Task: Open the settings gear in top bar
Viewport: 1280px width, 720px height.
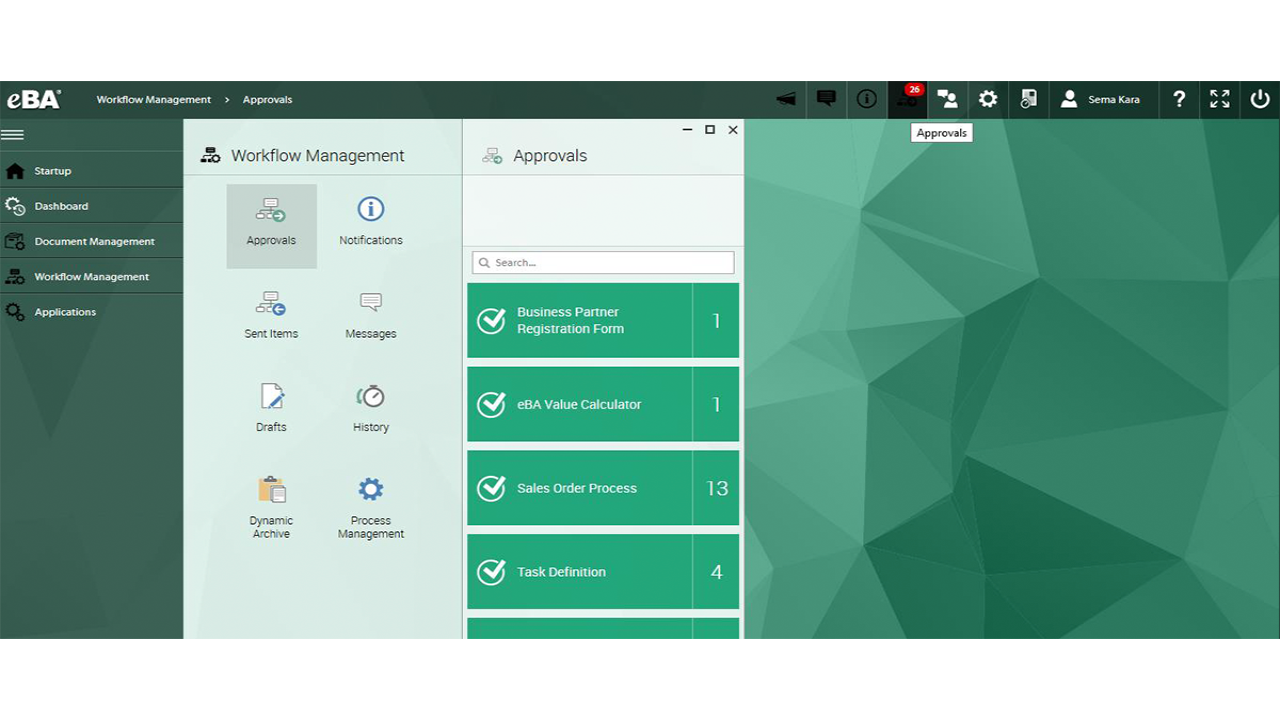Action: click(988, 99)
